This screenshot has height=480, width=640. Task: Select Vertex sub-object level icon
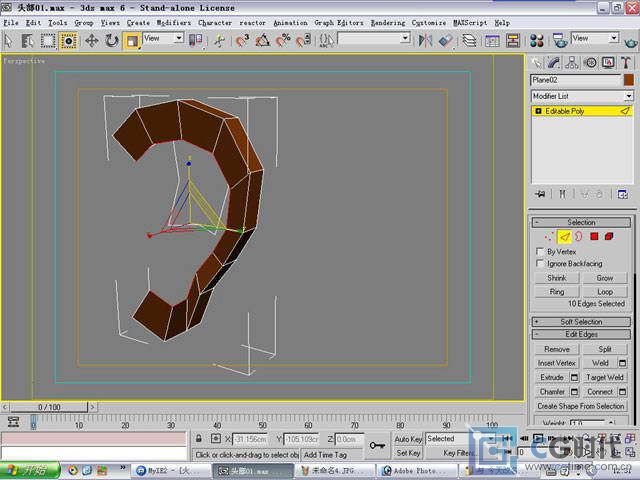[x=548, y=236]
